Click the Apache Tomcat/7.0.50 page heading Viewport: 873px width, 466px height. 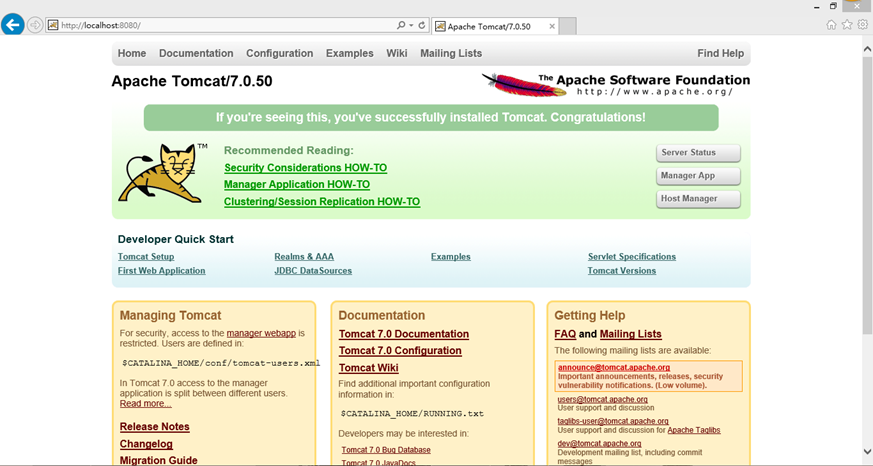click(192, 81)
